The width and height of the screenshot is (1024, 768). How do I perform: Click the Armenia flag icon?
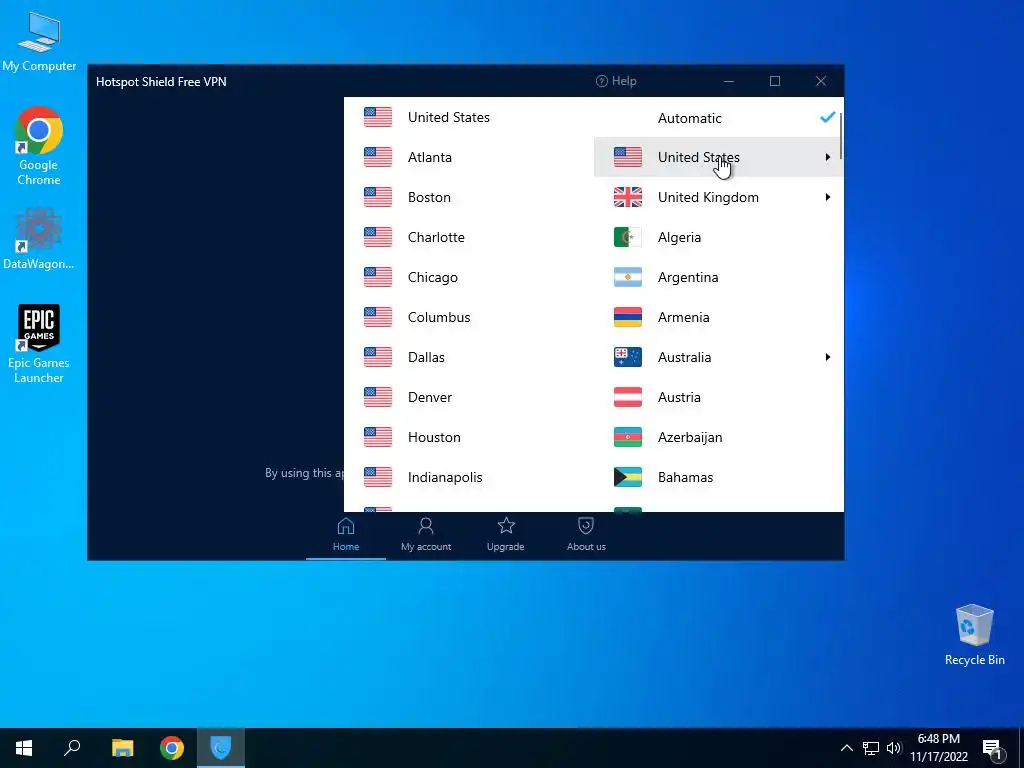(628, 317)
